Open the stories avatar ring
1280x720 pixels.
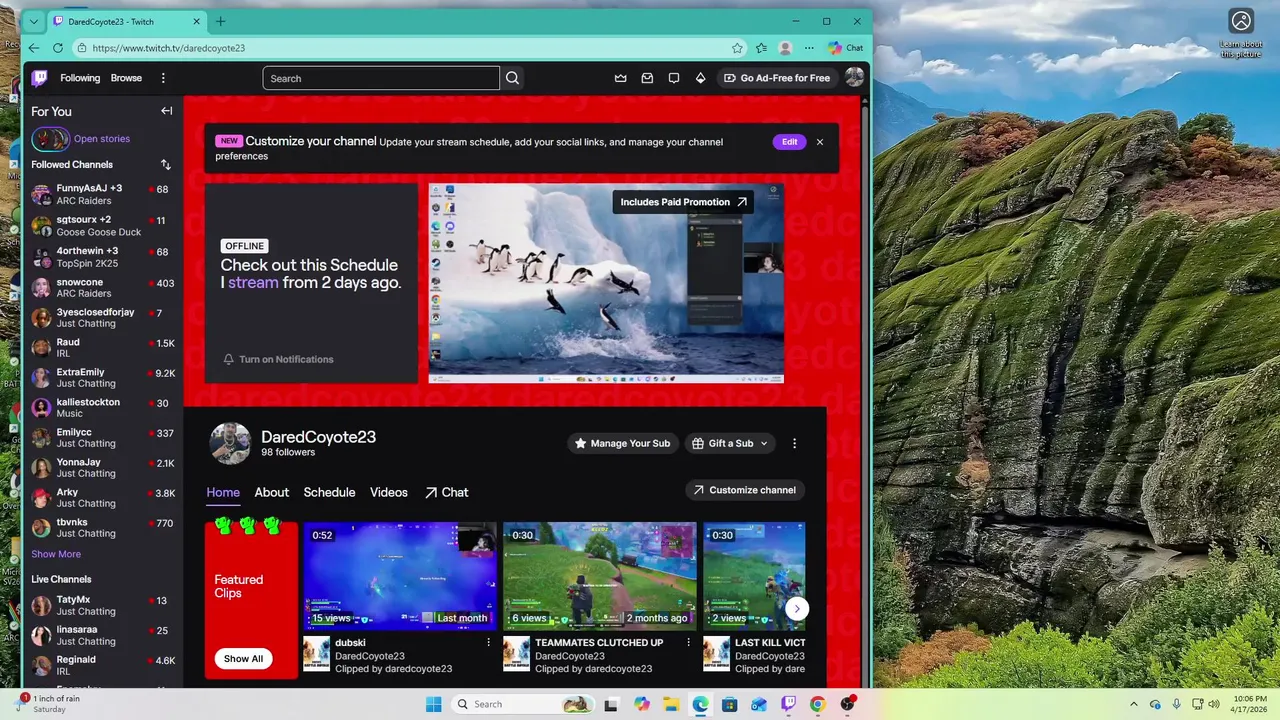pyautogui.click(x=50, y=139)
